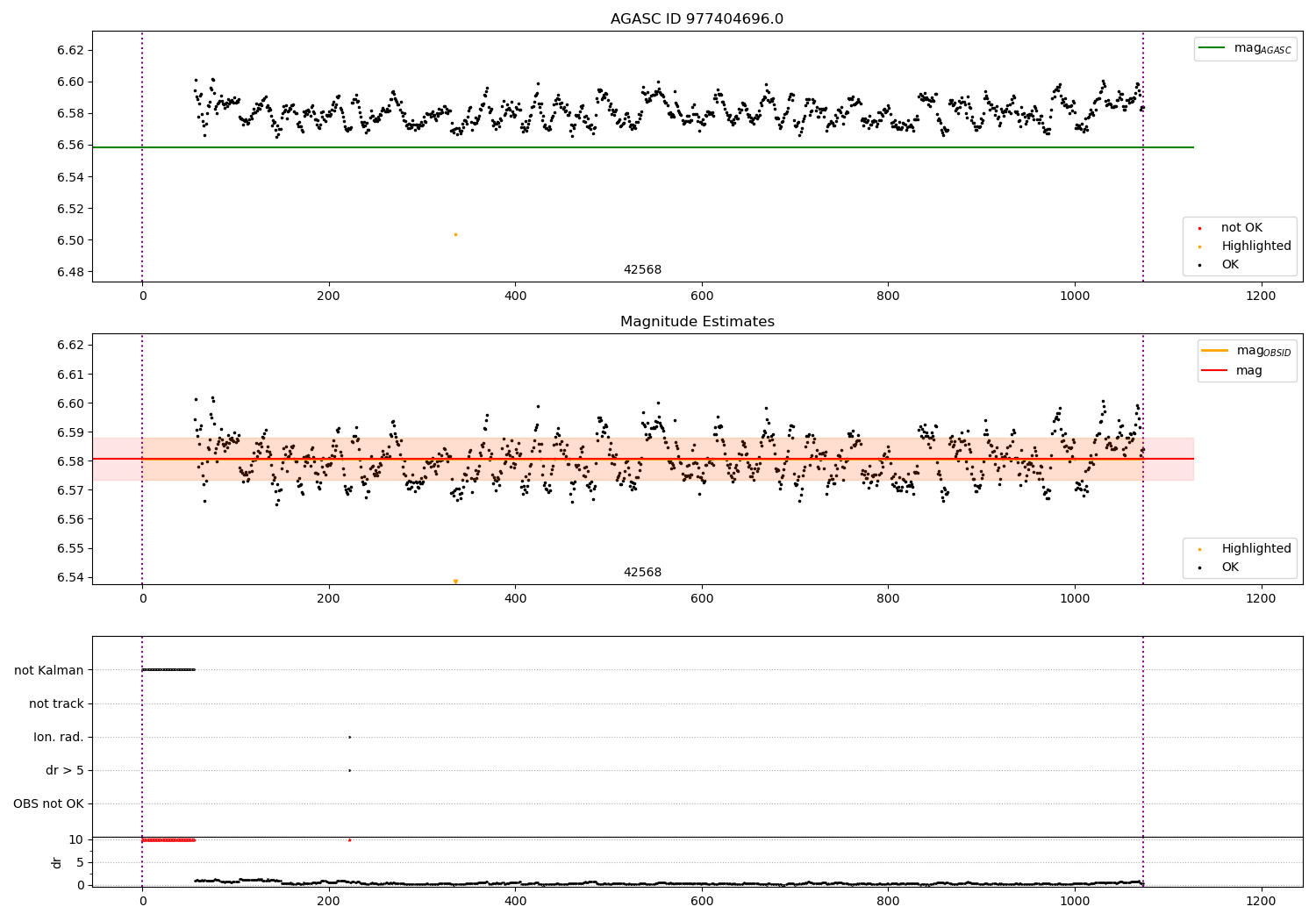The height and width of the screenshot is (921, 1316).
Task: Click the 'Magnitude Estimates' plot title
Action: (x=697, y=322)
